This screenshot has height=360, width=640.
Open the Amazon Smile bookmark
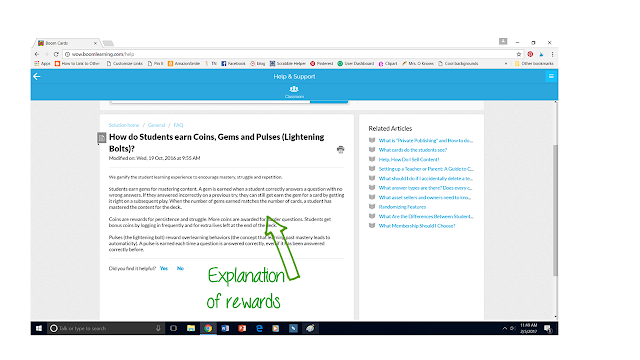coord(184,64)
